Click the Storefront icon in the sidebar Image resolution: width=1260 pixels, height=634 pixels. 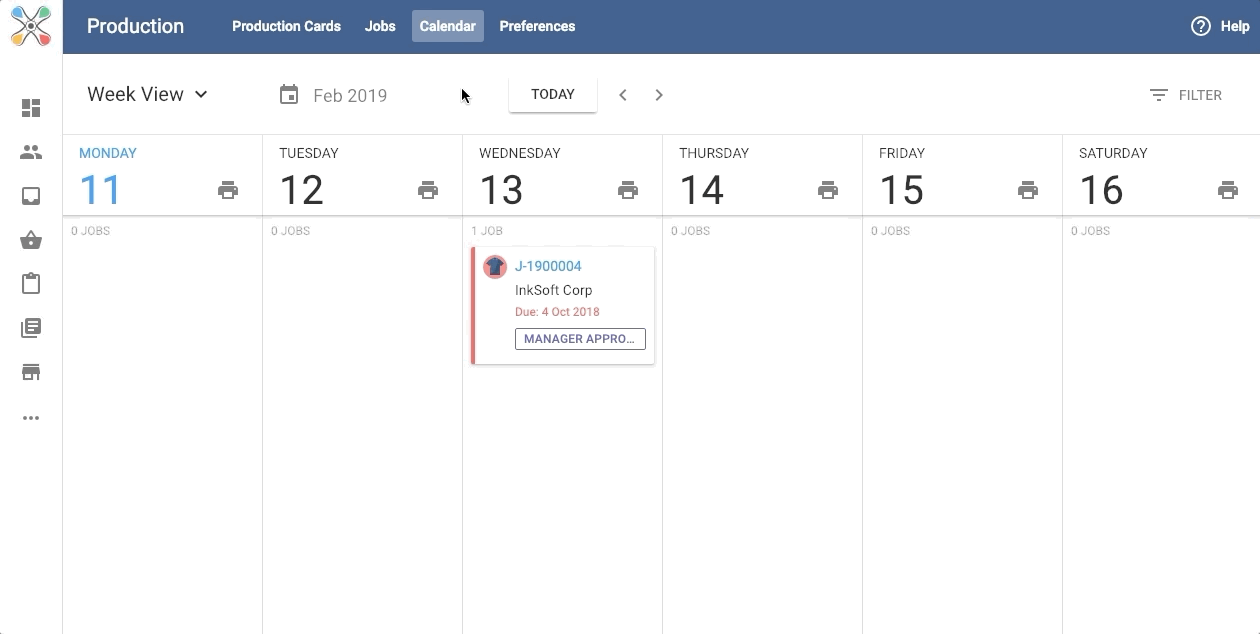tap(31, 371)
